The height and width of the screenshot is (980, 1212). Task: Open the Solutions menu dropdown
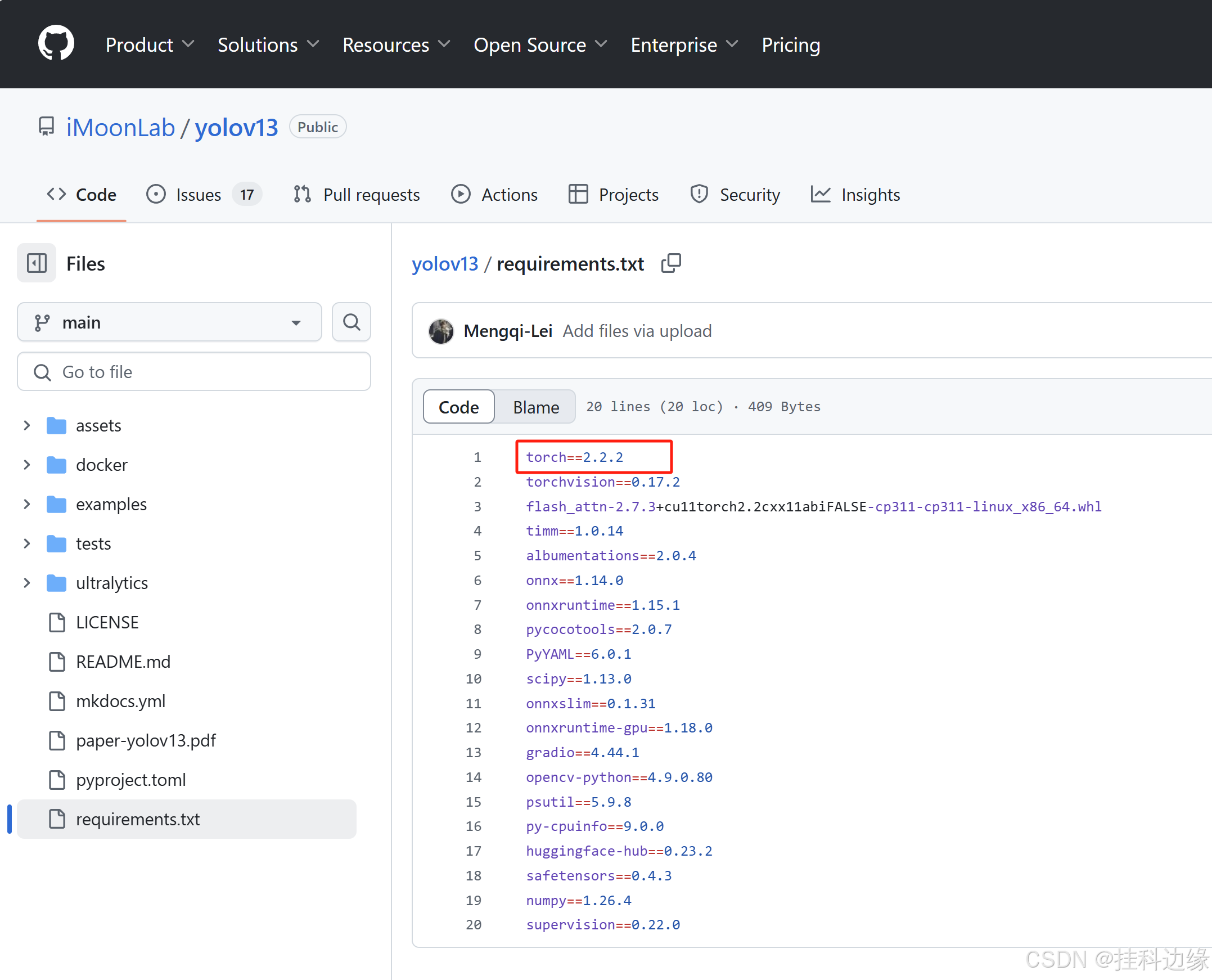269,44
